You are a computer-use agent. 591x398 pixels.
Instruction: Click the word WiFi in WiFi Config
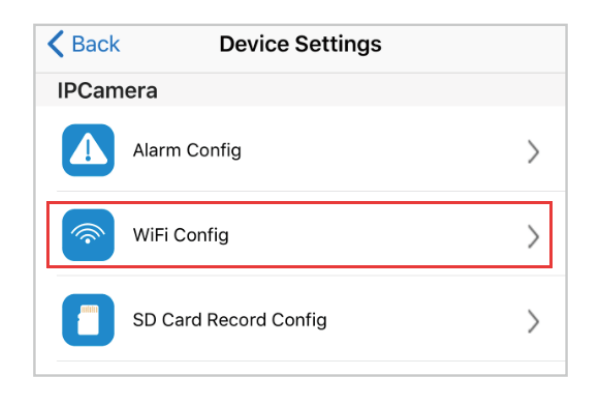(x=150, y=235)
